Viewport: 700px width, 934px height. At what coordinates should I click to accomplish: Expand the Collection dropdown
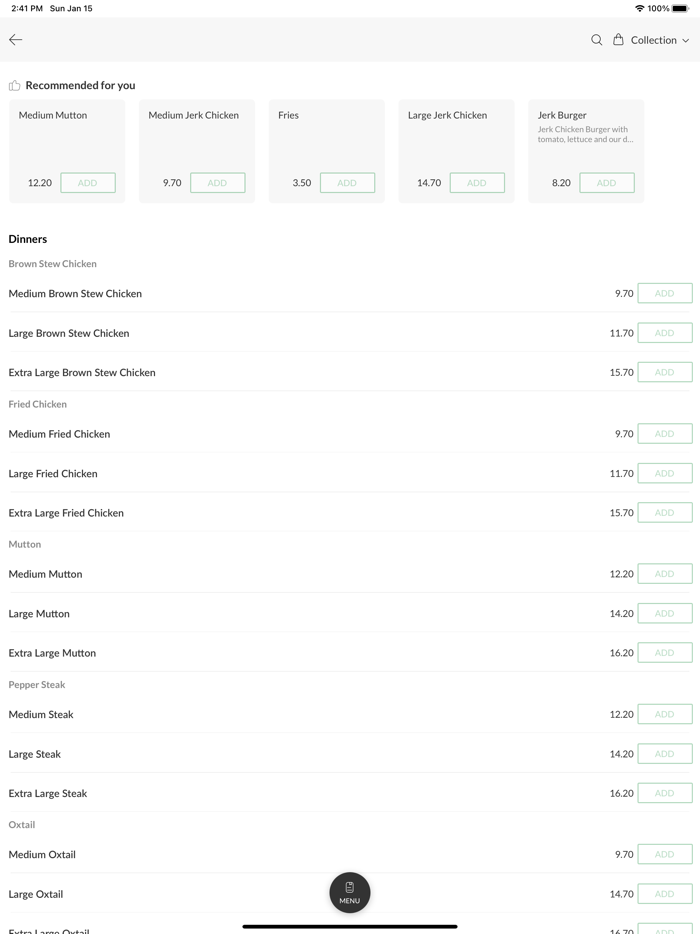click(660, 40)
